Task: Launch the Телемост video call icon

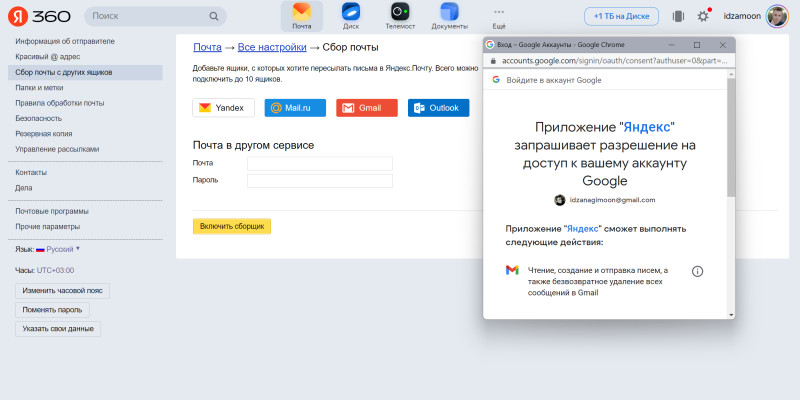Action: pos(400,15)
